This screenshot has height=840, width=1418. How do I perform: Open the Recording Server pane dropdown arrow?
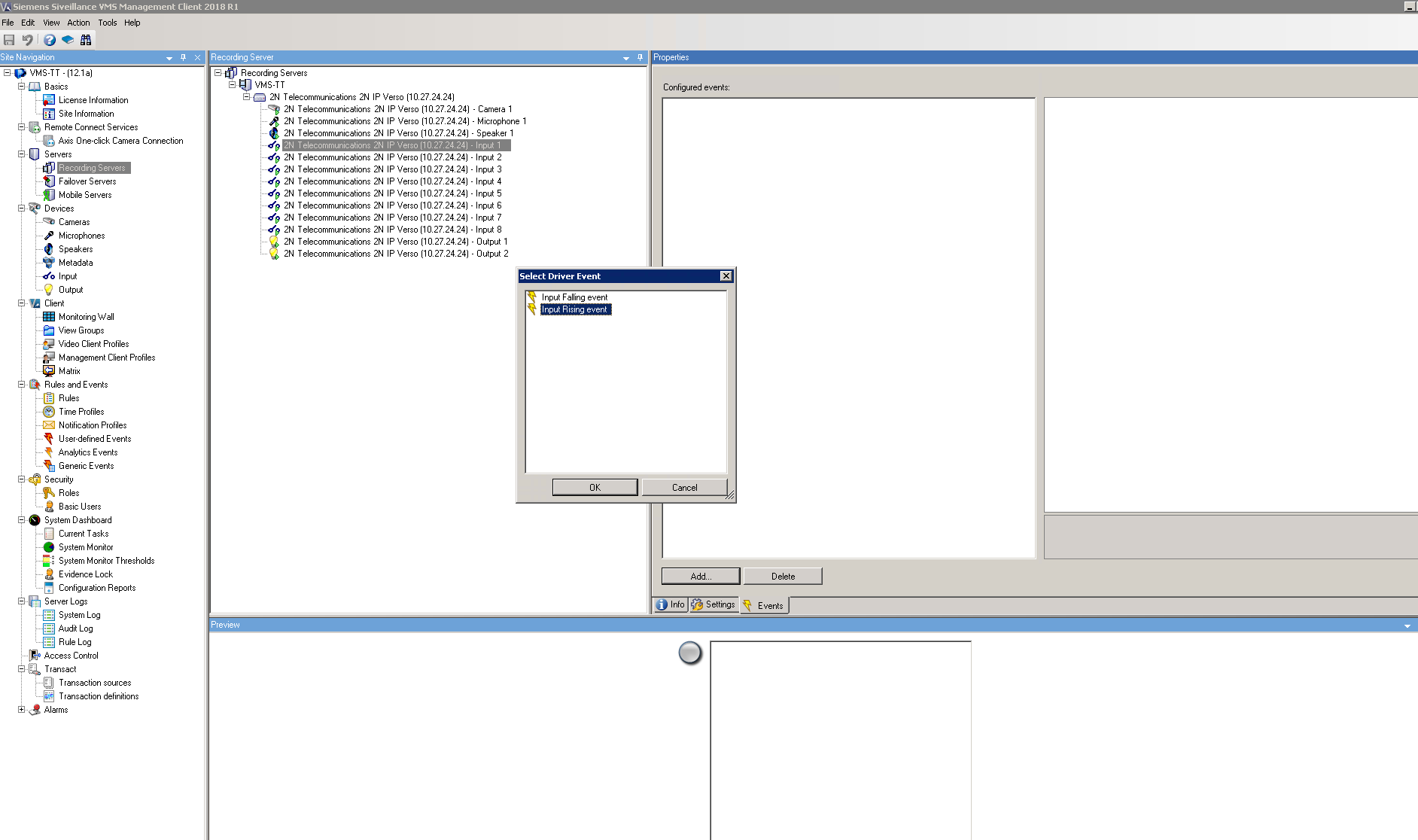[626, 58]
